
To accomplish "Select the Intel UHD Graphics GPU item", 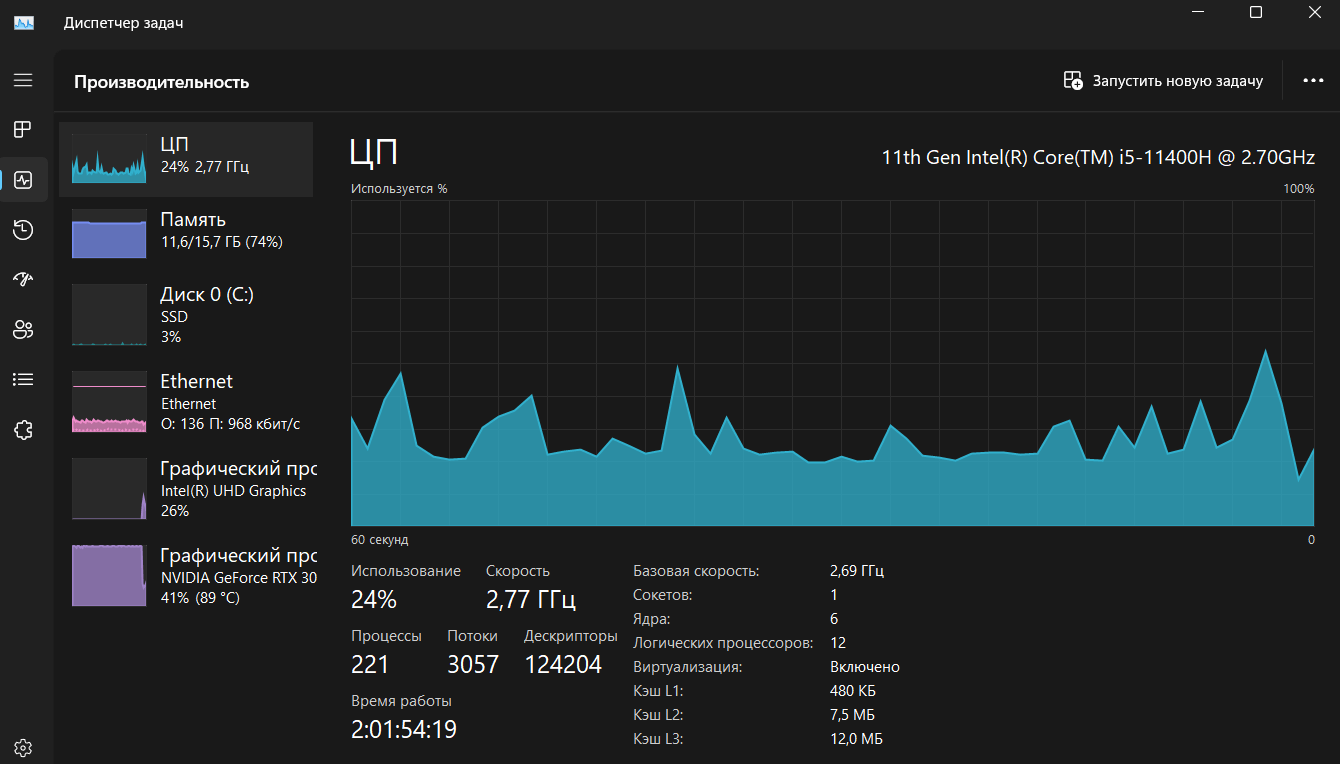I will click(186, 489).
